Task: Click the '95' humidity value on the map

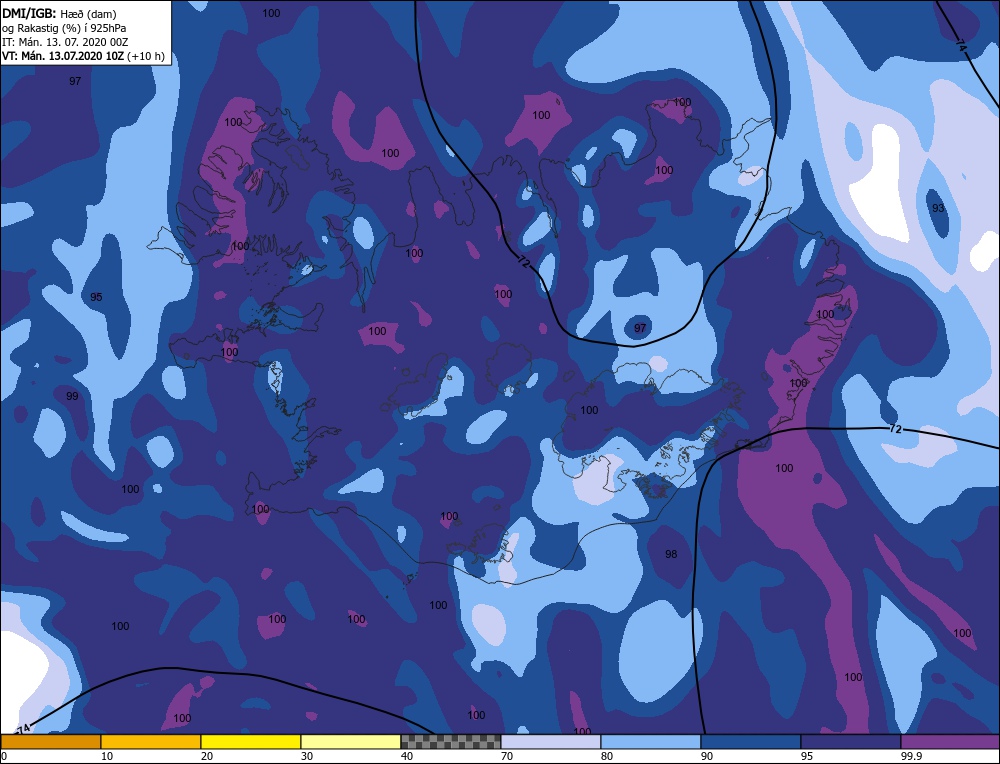Action: (96, 297)
